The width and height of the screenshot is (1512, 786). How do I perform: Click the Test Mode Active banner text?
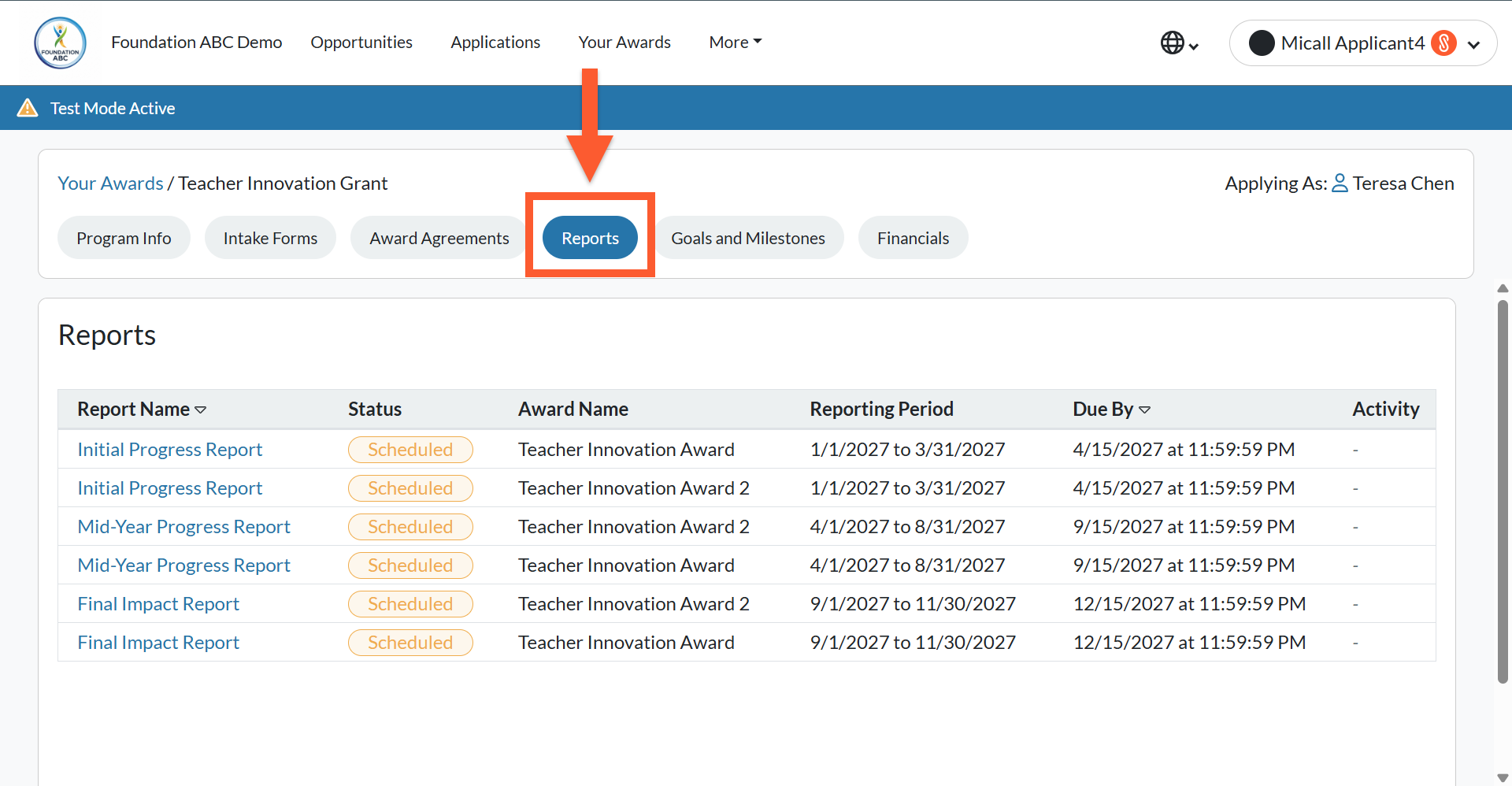[x=113, y=108]
